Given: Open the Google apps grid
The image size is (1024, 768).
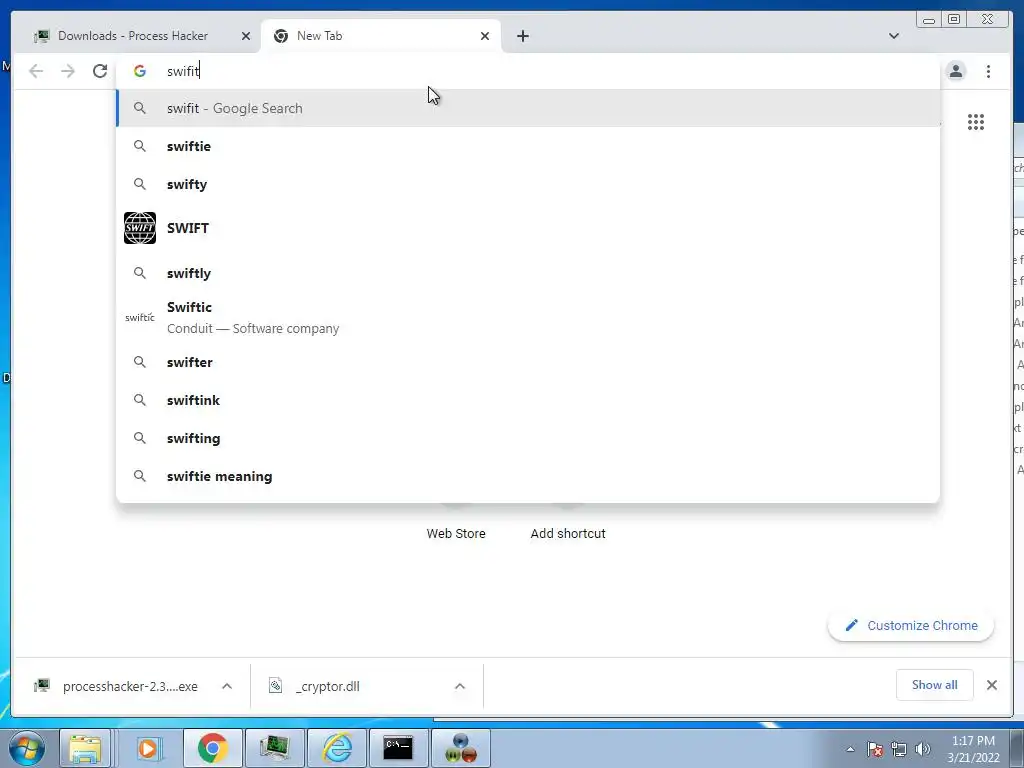Looking at the screenshot, I should tap(976, 122).
